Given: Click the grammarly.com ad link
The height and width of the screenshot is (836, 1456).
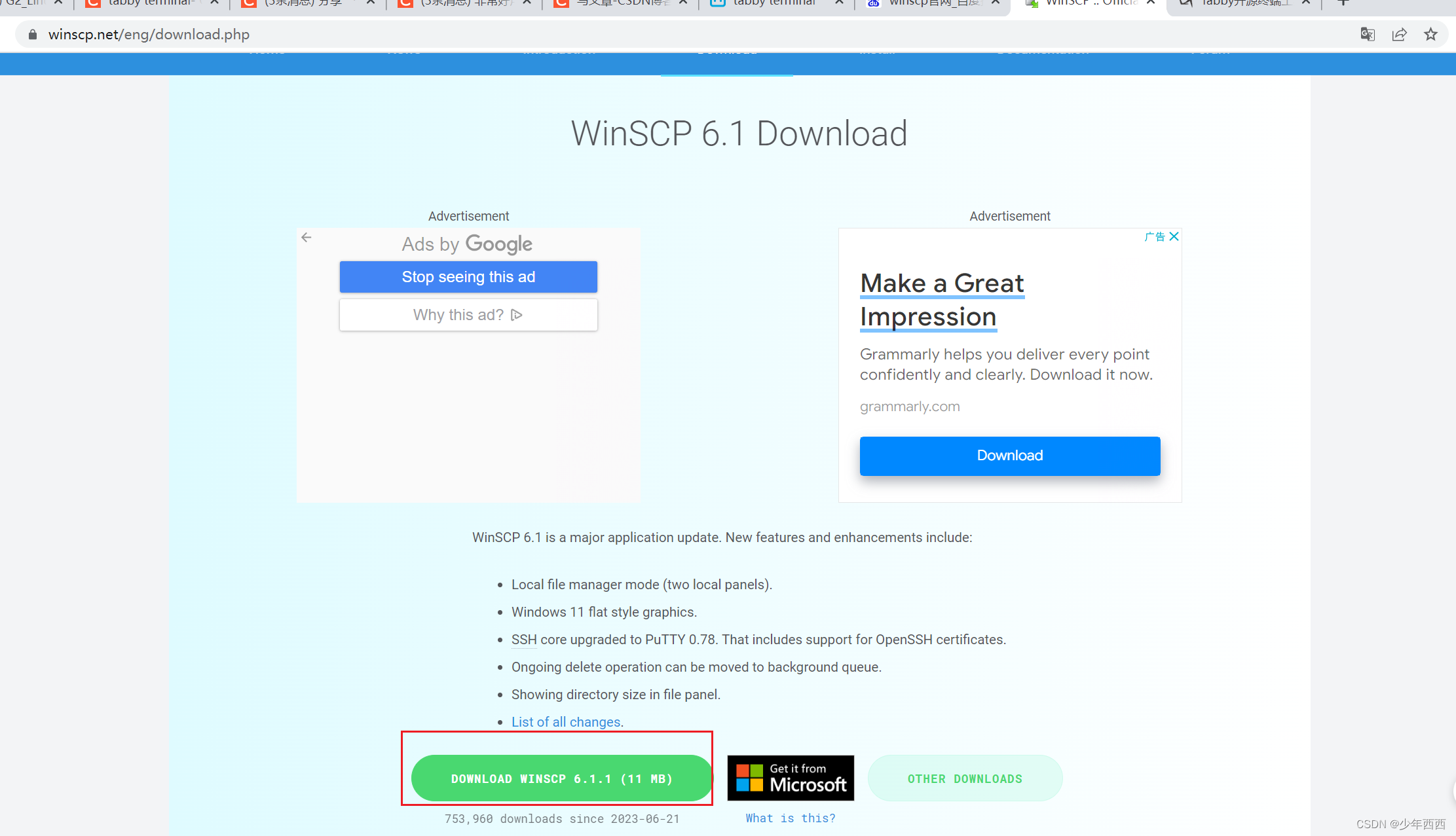Looking at the screenshot, I should (910, 407).
